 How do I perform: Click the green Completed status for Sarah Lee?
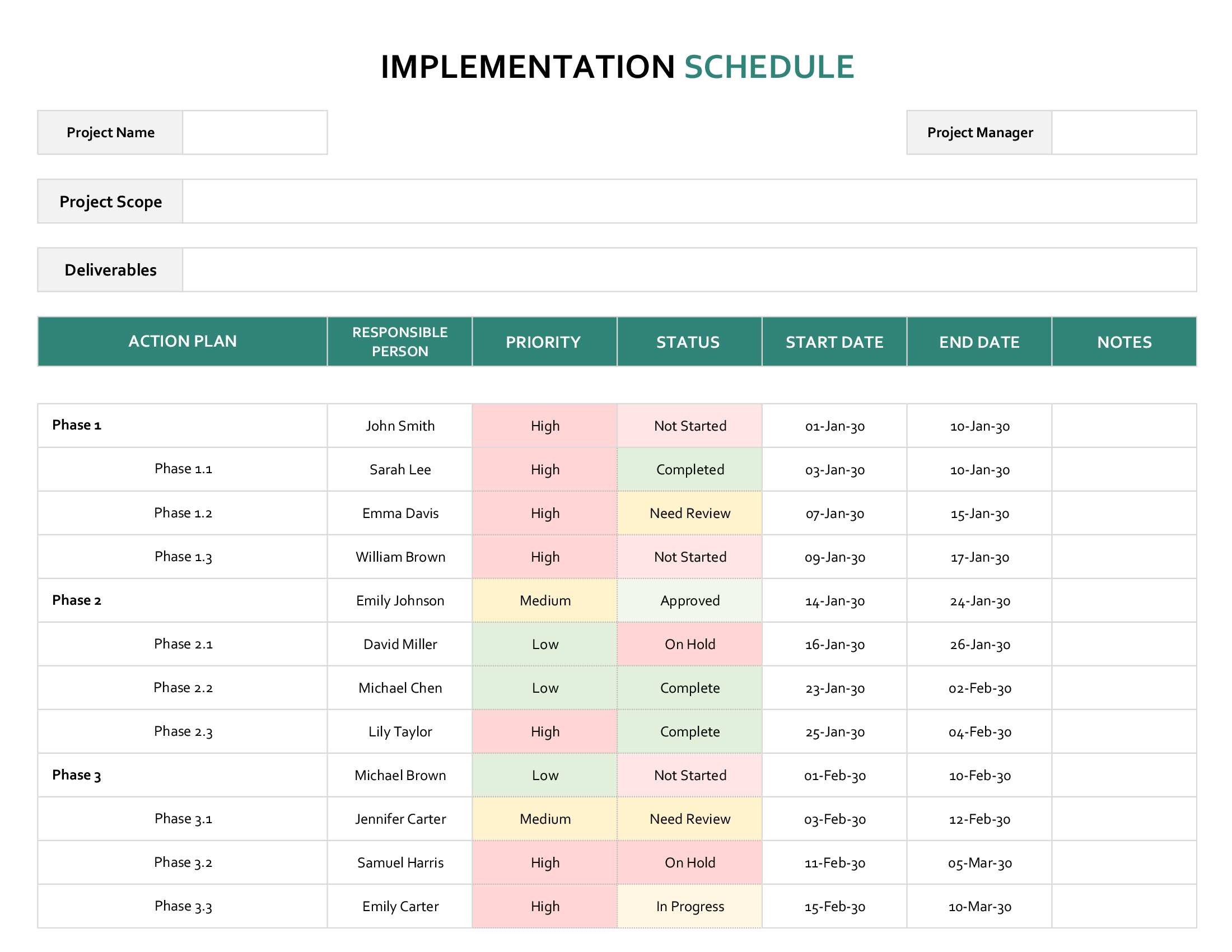(689, 469)
